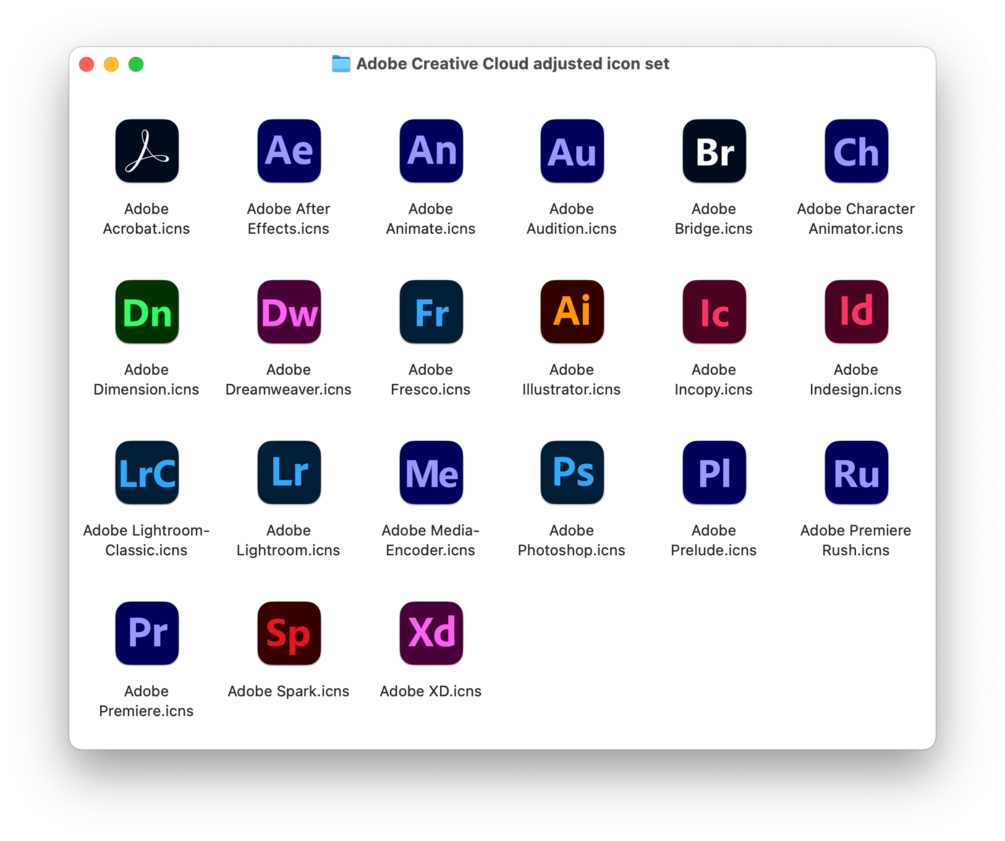The image size is (1005, 841).
Task: Select the Lightroom Classic LrC icon
Action: point(147,472)
